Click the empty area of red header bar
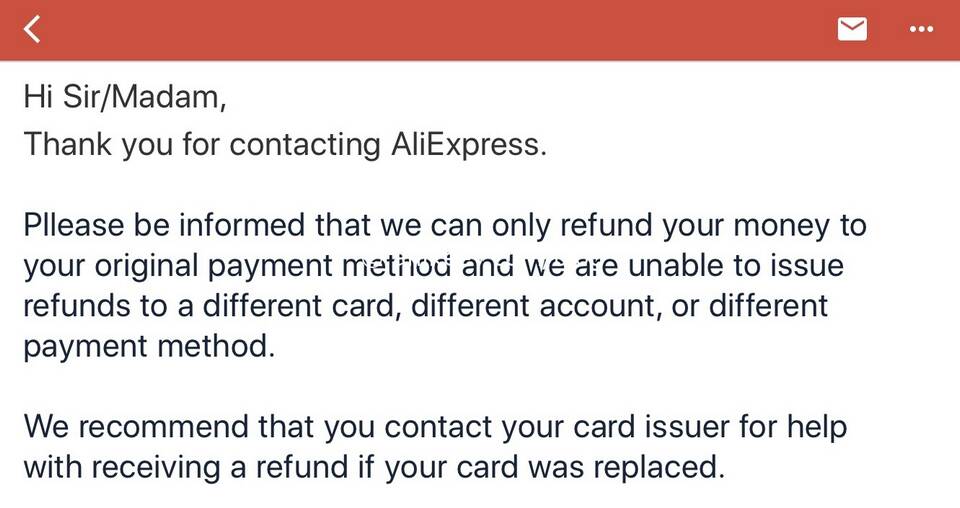960x508 pixels. click(429, 29)
